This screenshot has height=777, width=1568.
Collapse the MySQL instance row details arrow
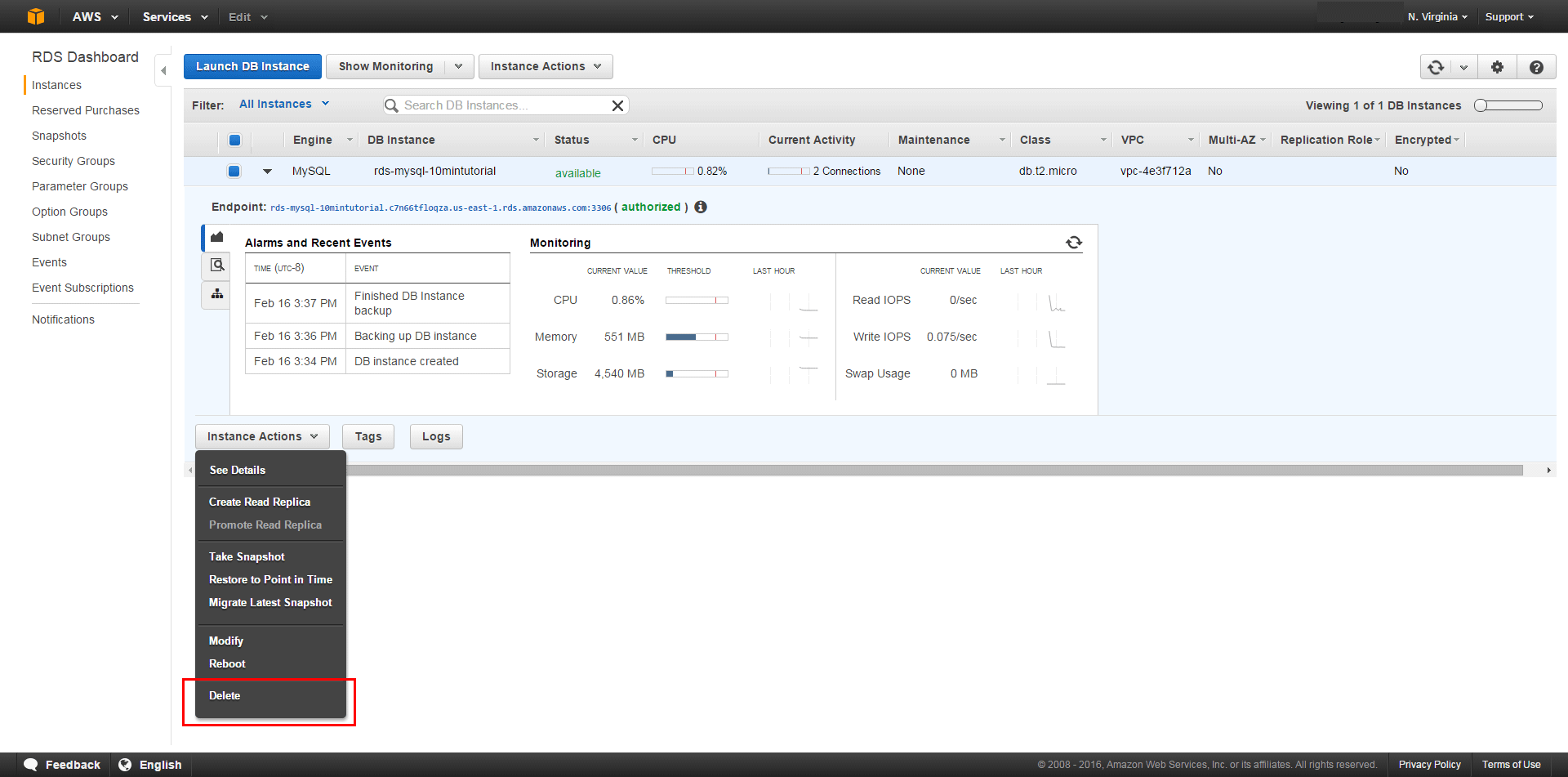coord(267,172)
